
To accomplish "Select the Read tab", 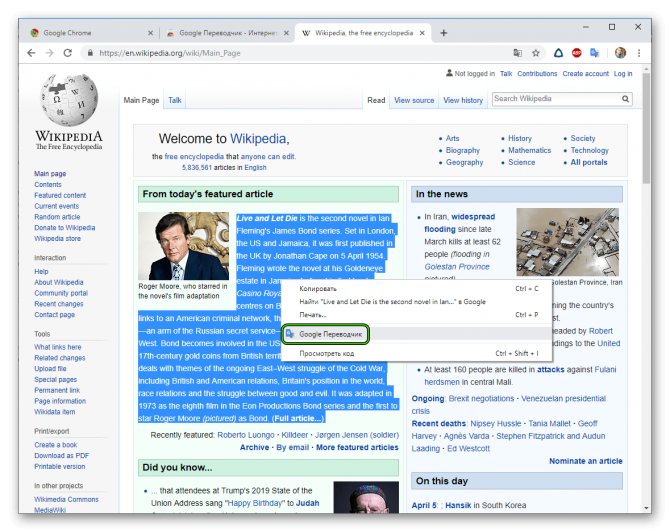I will click(x=376, y=100).
